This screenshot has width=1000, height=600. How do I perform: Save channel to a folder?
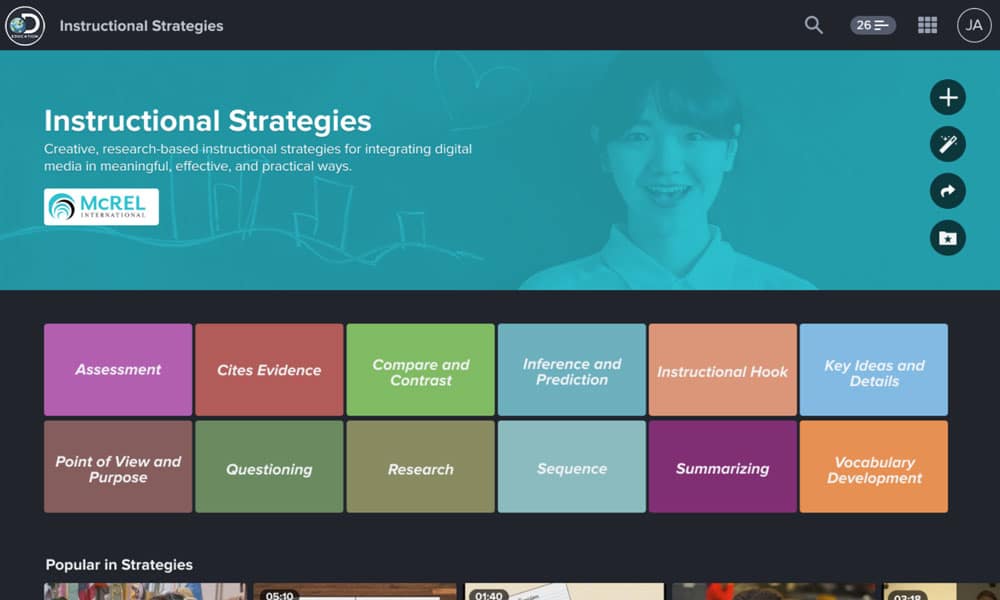pyautogui.click(x=947, y=237)
